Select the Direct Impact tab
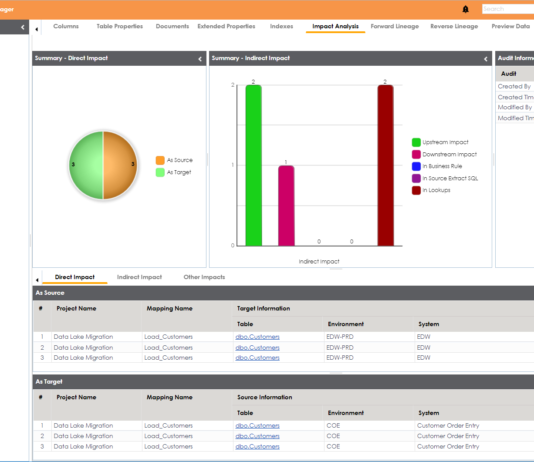The image size is (534, 462). [x=75, y=277]
